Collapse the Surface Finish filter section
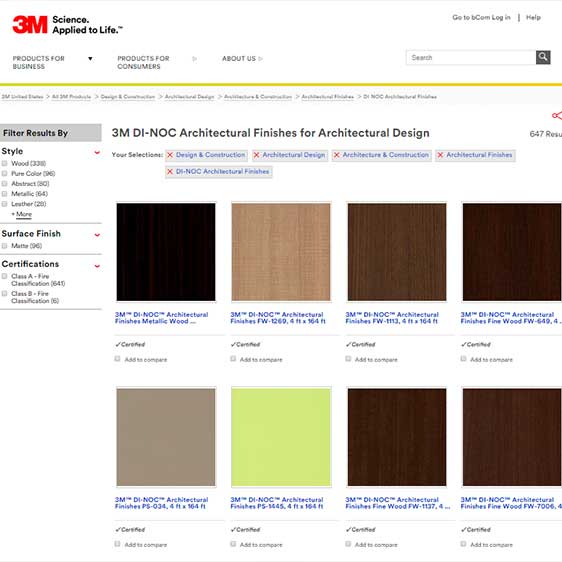 97,235
